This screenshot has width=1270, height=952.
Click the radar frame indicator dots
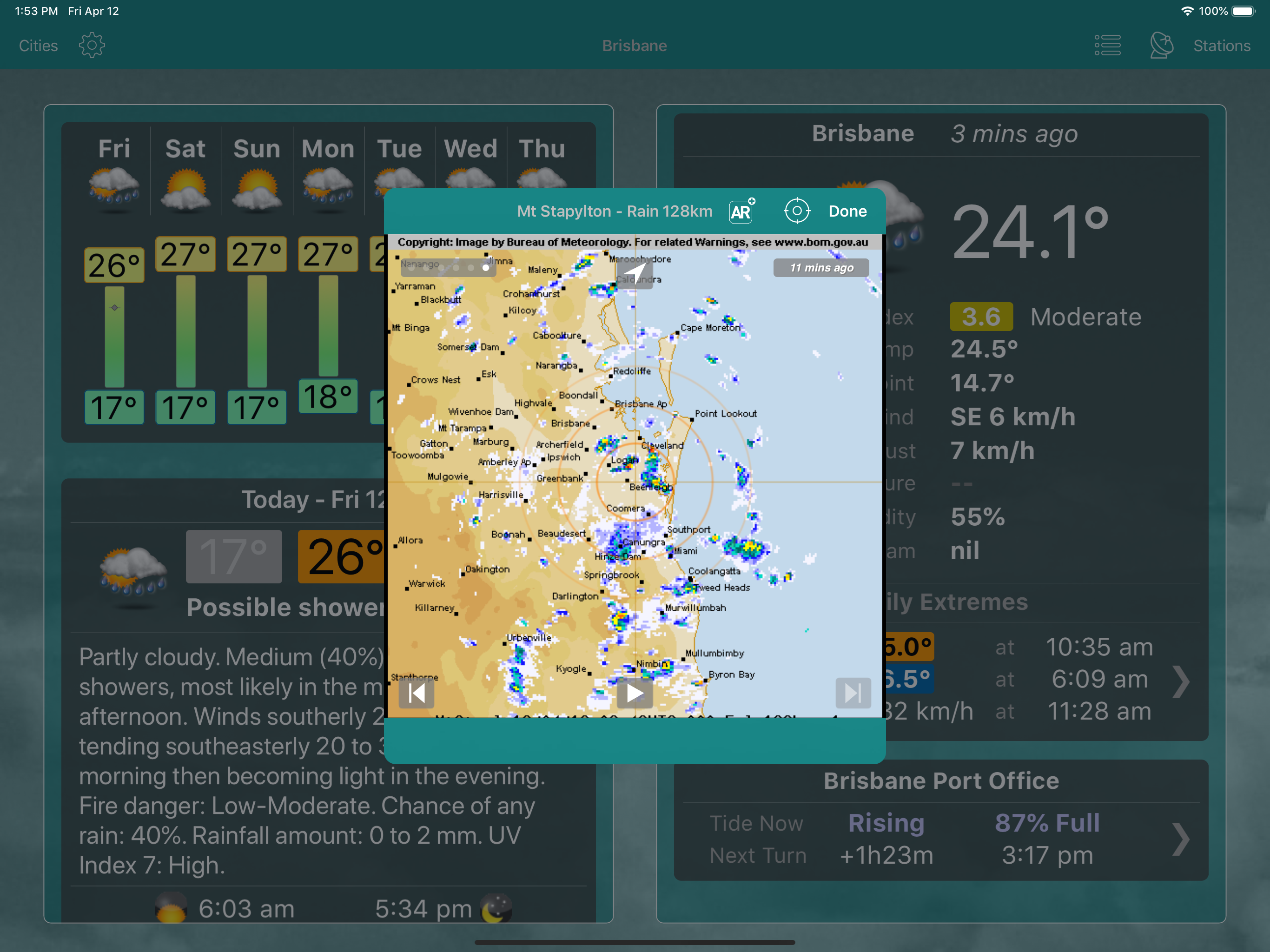coord(449,268)
